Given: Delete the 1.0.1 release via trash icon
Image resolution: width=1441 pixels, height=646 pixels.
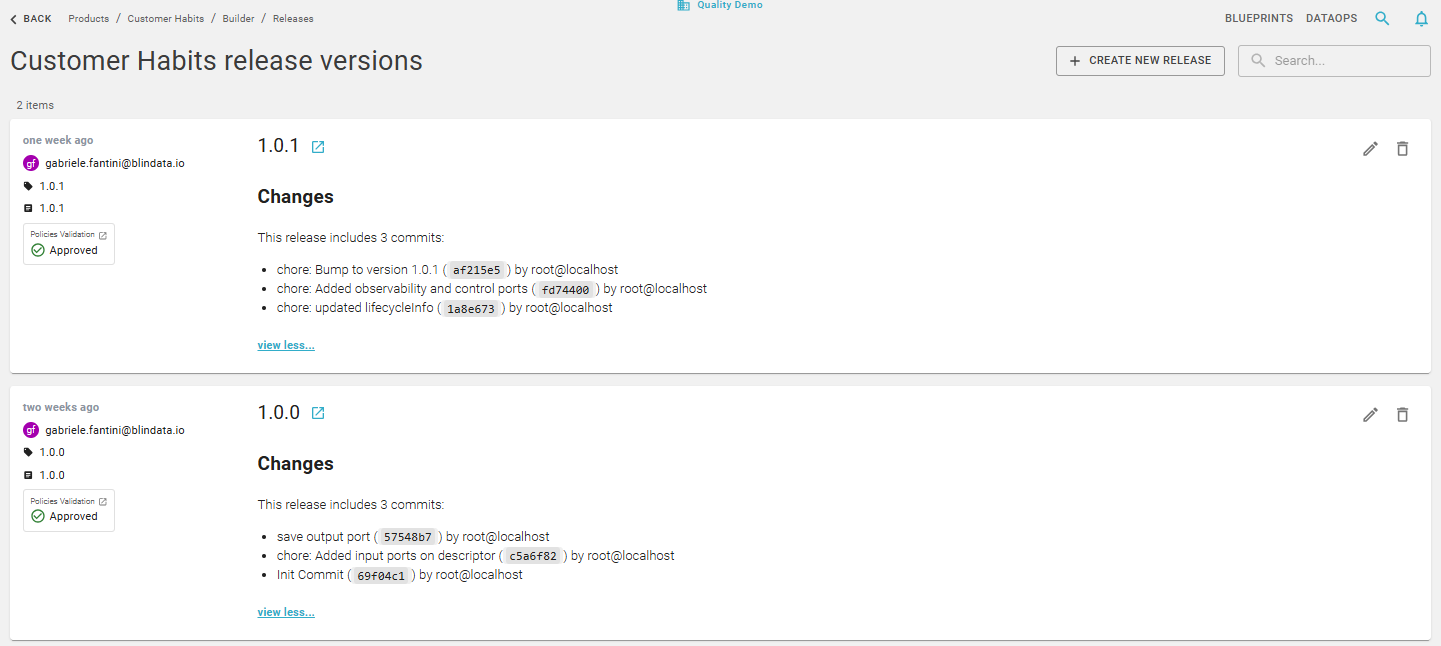Looking at the screenshot, I should coord(1403,148).
